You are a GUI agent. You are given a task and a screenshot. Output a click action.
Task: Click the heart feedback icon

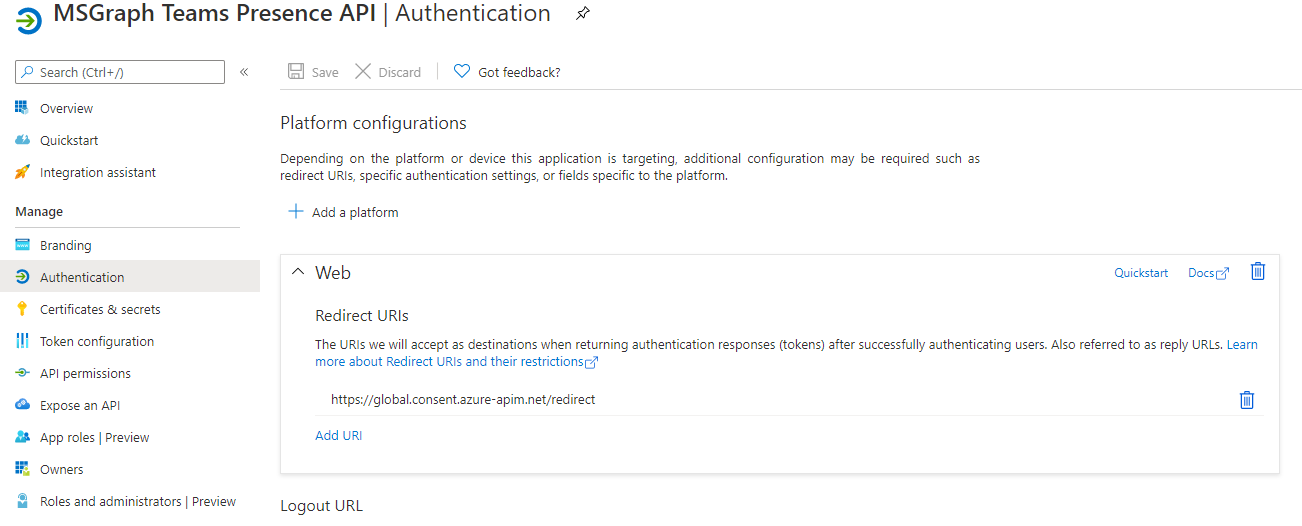pyautogui.click(x=461, y=72)
